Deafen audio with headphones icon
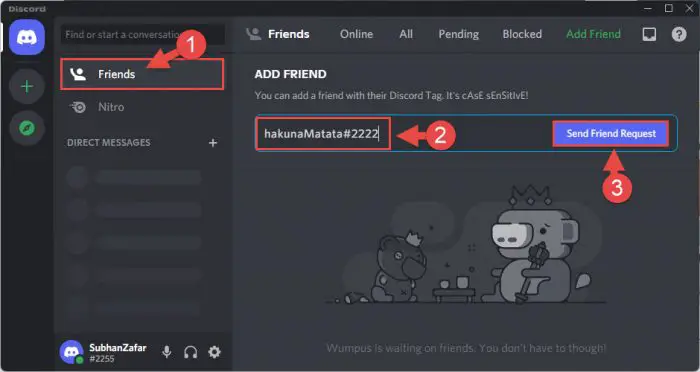700x372 pixels. tap(191, 352)
